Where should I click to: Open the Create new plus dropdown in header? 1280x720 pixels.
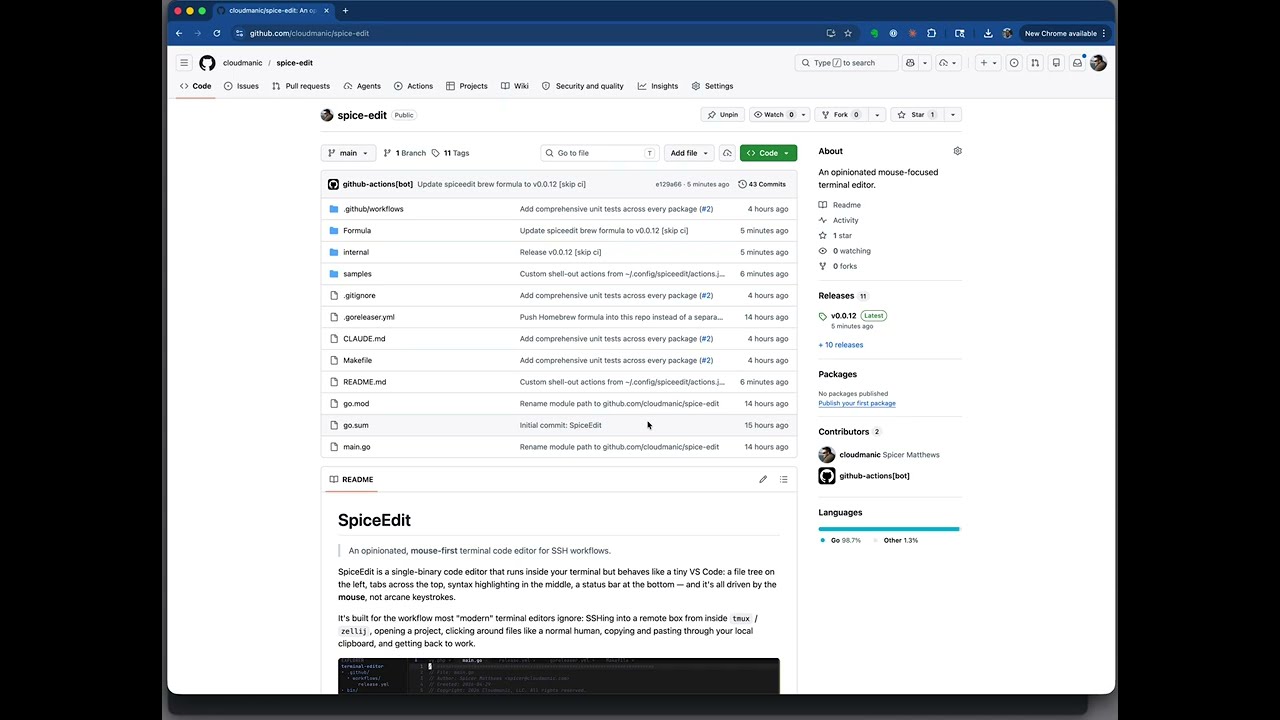988,63
